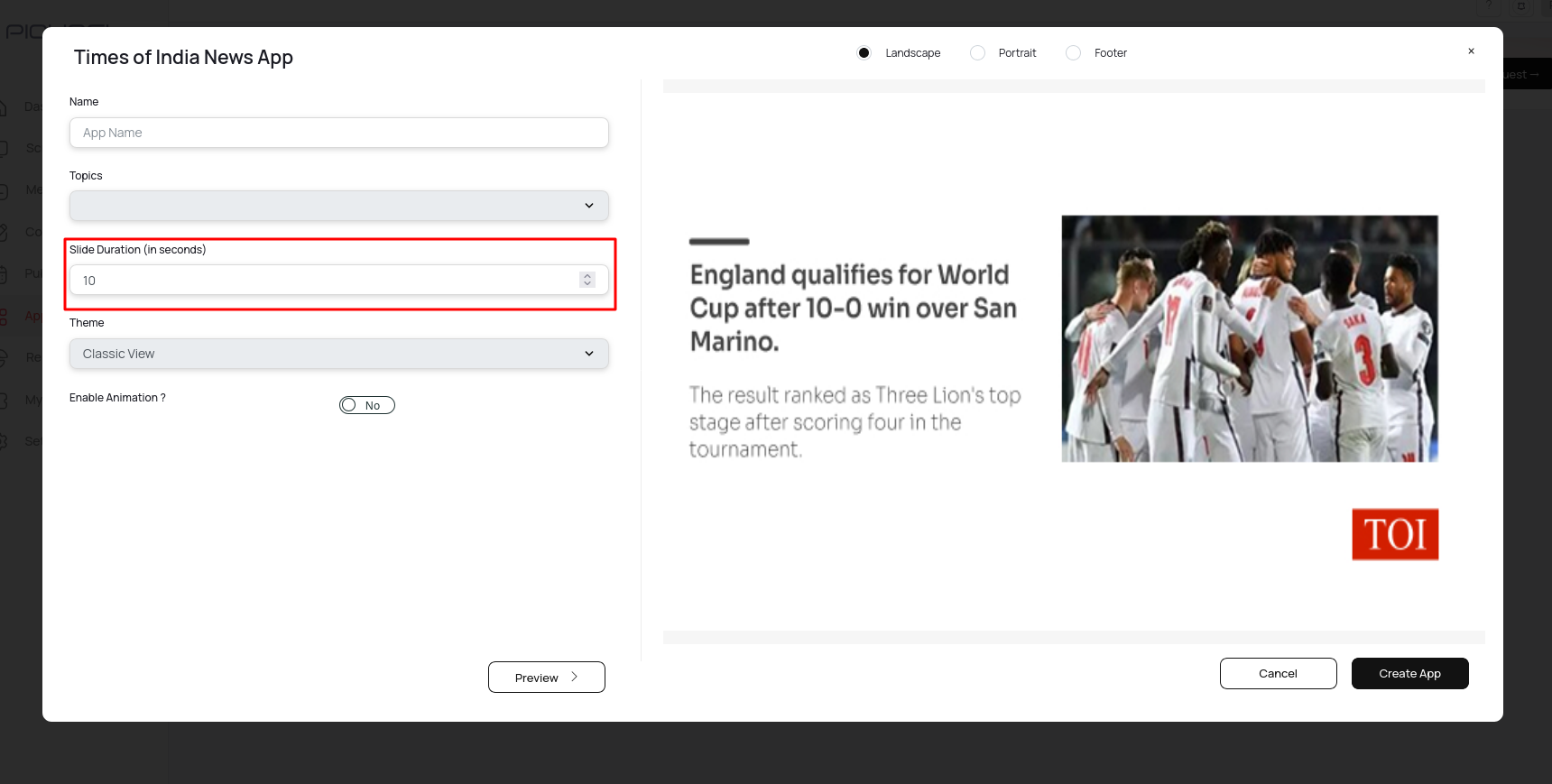Click the Settings gear icon in sidebar
Screen dimensions: 1552x784
tap(4, 441)
